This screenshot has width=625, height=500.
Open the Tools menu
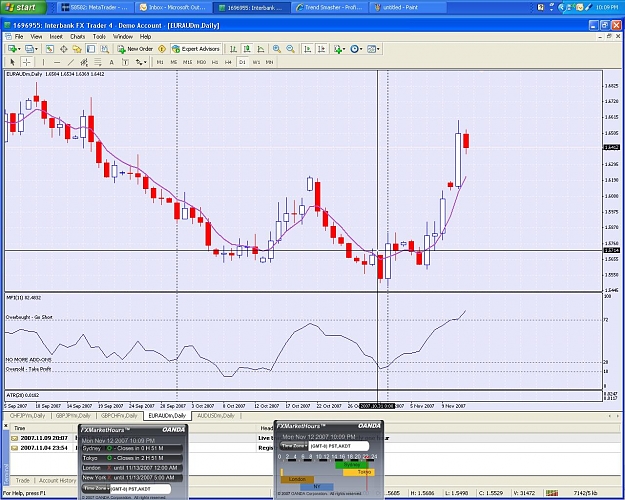pos(99,36)
